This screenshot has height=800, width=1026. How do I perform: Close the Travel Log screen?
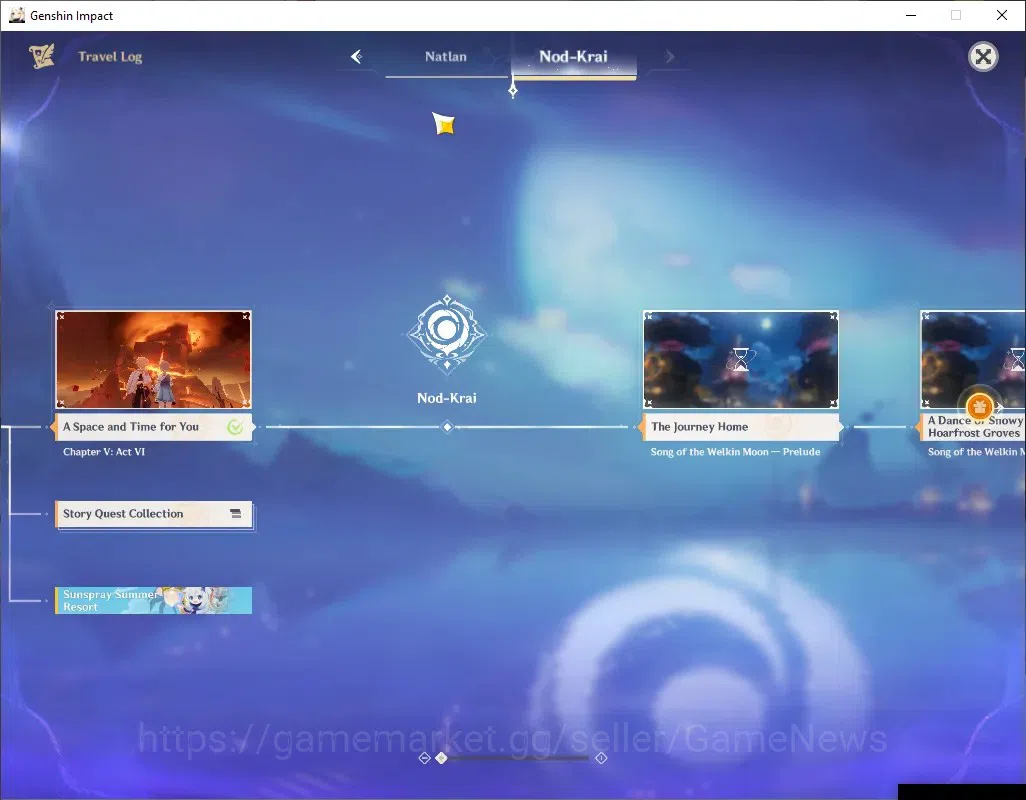point(983,57)
